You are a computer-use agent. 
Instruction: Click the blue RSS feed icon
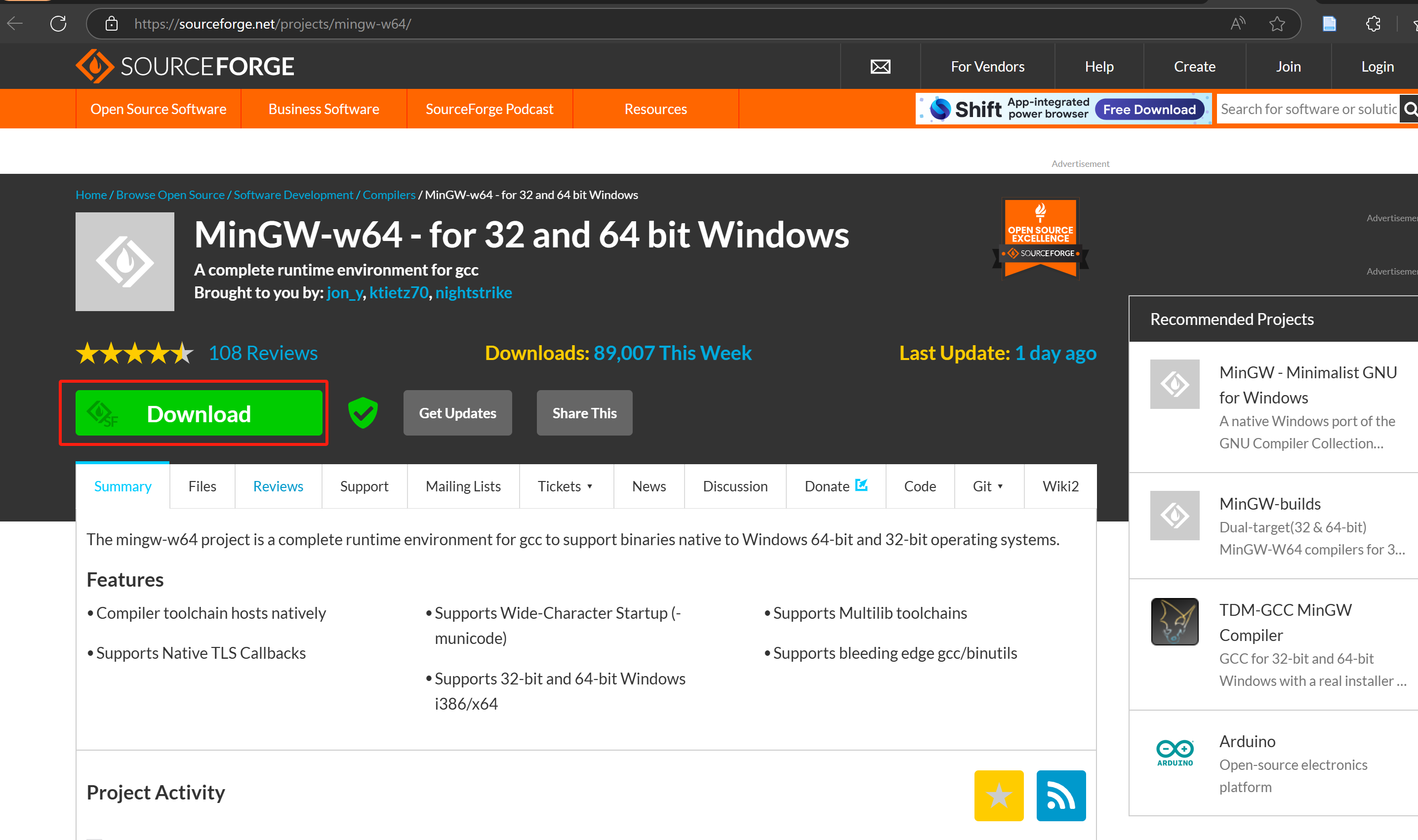[x=1061, y=795]
